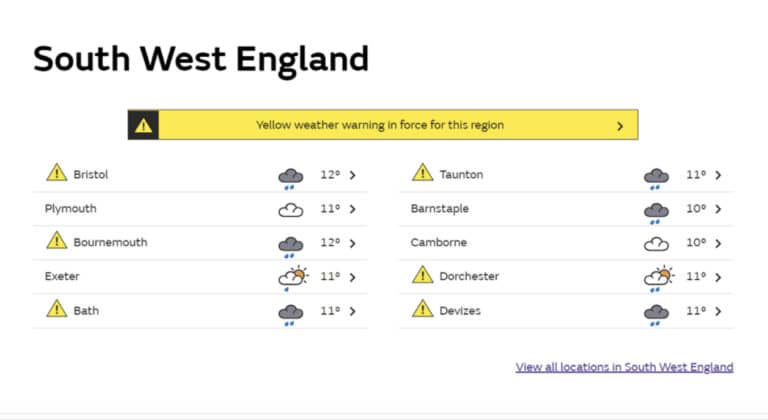
Task: Click the warning triangle beside Dorchester
Action: (x=423, y=275)
